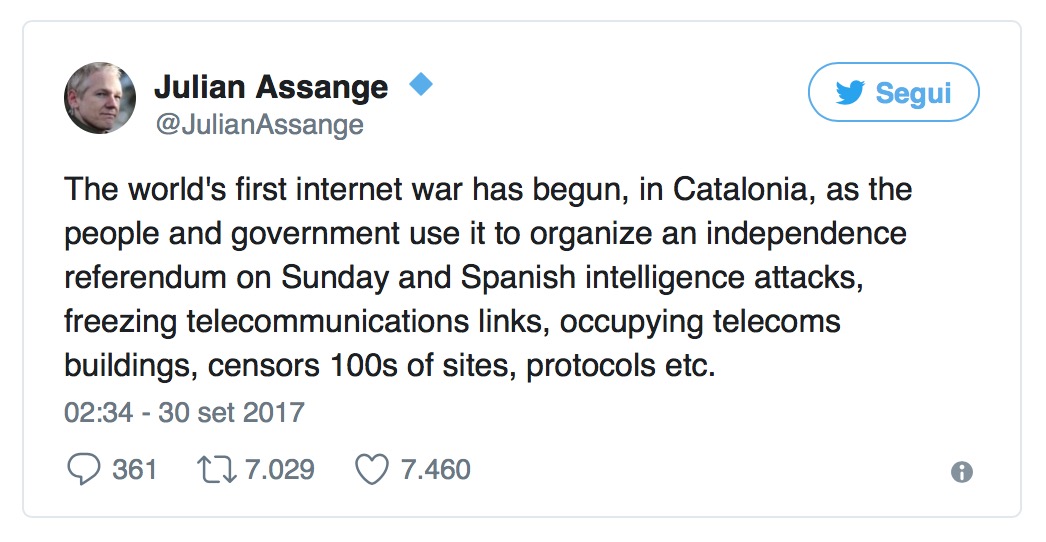
Task: Click the last line ending "protocols etc."
Action: point(390,366)
